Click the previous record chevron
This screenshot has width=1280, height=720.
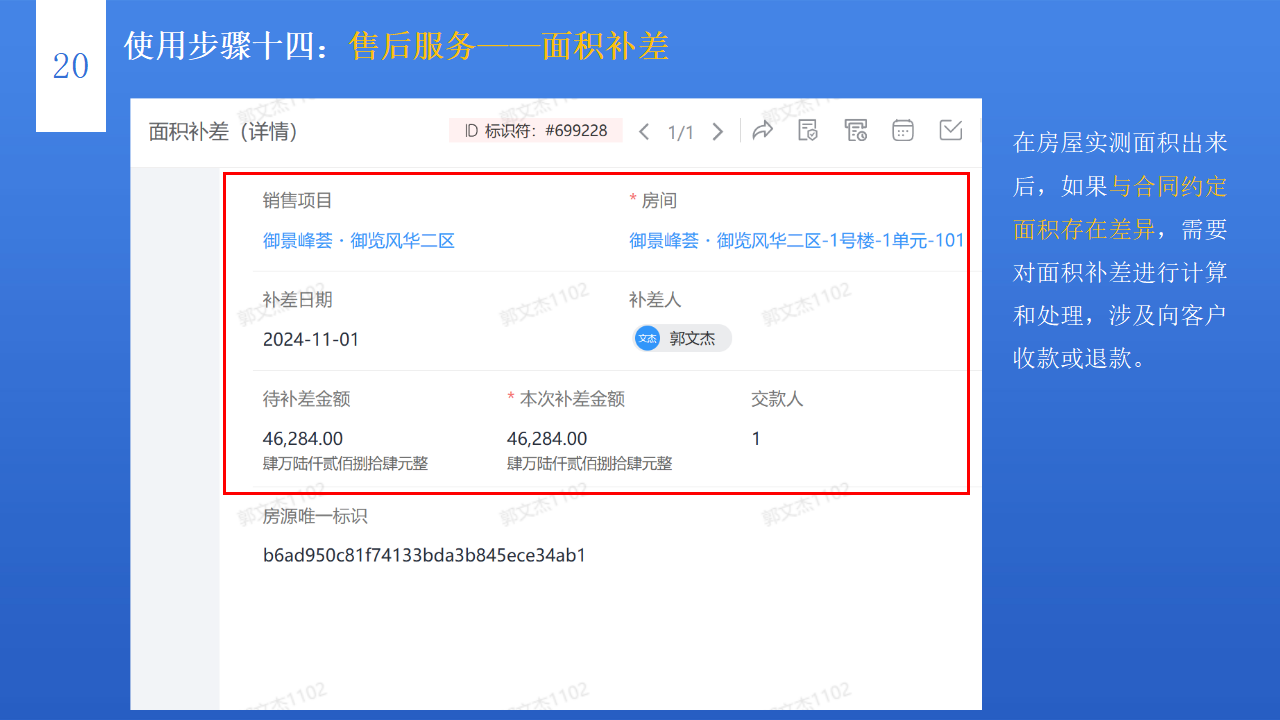pyautogui.click(x=645, y=130)
